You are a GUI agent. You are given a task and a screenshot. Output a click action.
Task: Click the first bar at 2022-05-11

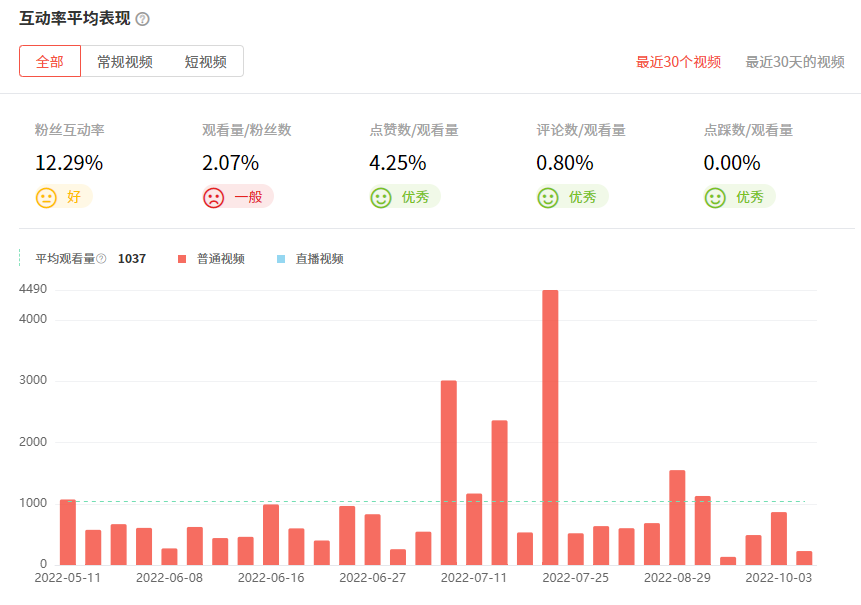(68, 532)
